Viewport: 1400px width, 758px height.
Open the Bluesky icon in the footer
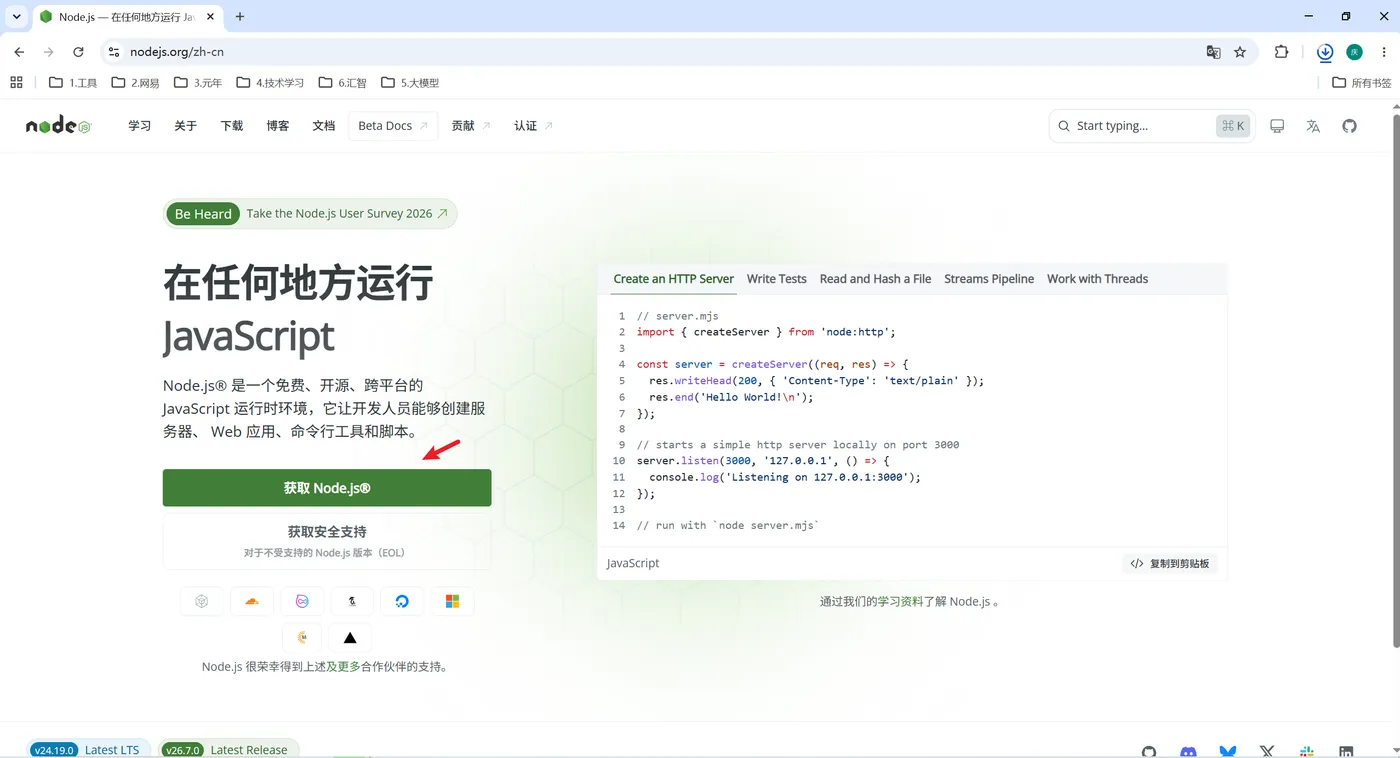[1228, 751]
